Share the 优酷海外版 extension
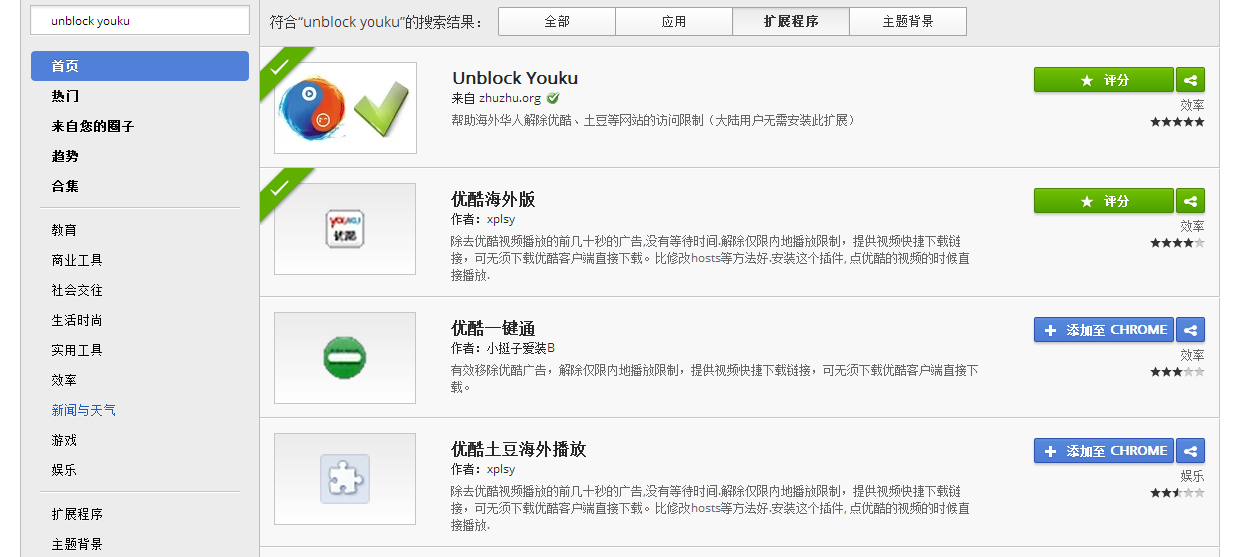1248x557 pixels. pyautogui.click(x=1190, y=201)
